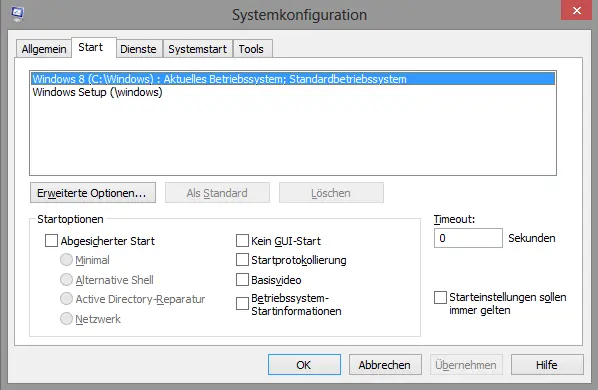Click the Systemkonfiguration title bar icon
Viewport: 598px width, 390px height.
(x=17, y=14)
